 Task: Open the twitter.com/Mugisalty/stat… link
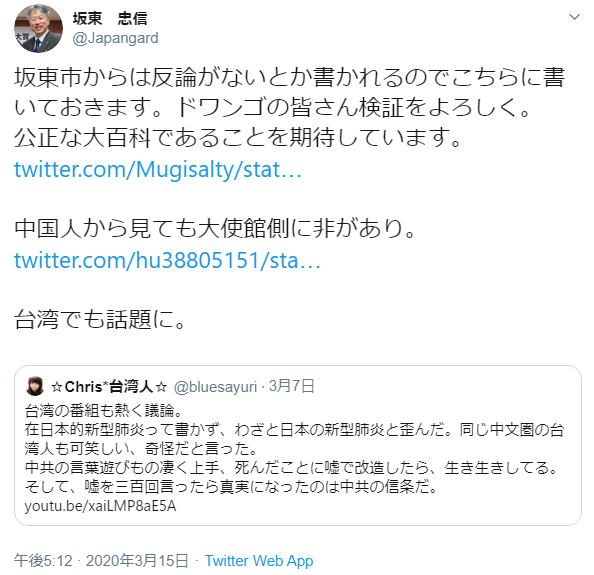158,169
